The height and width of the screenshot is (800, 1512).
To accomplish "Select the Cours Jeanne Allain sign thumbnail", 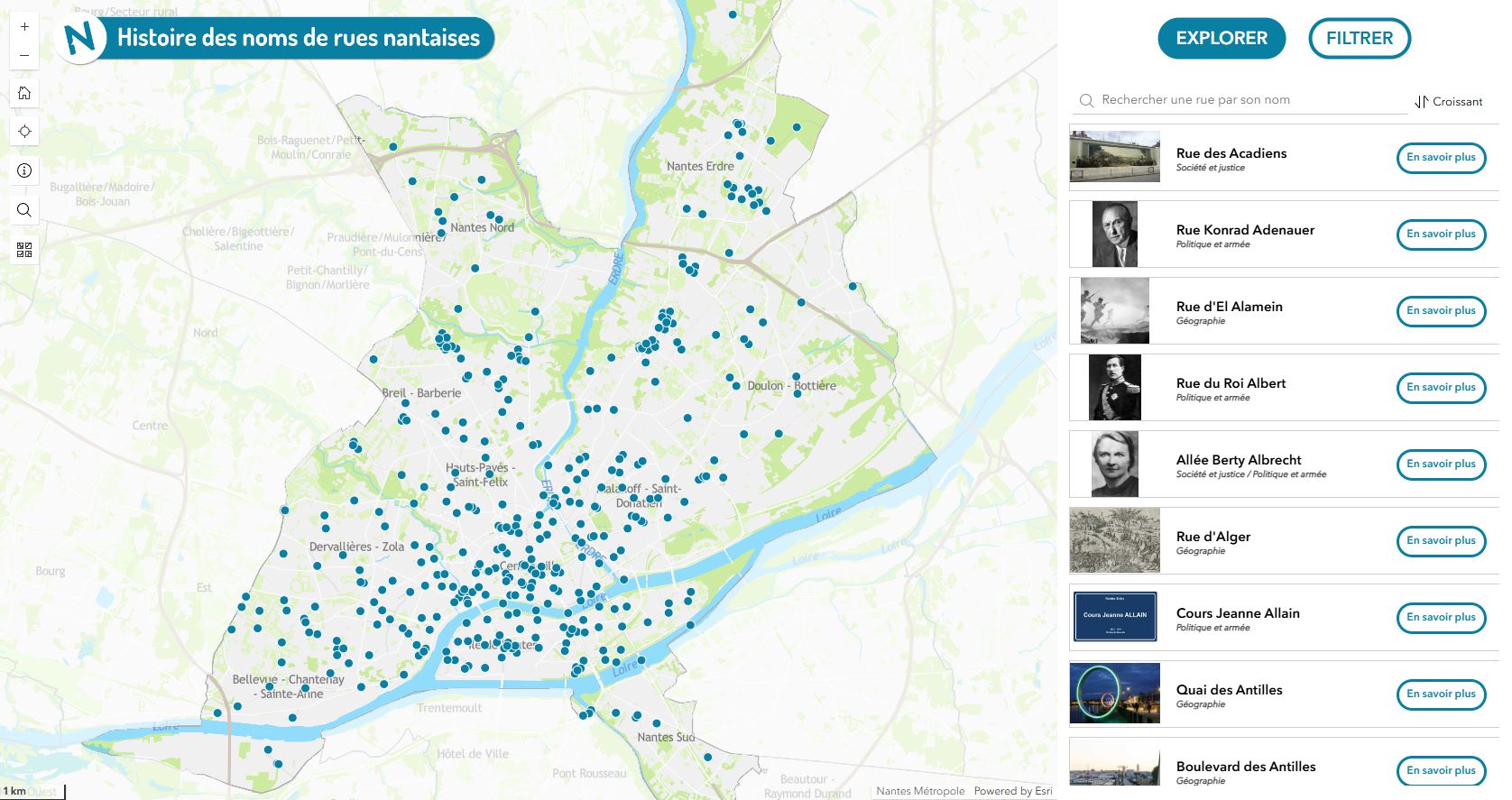I will point(1115,617).
